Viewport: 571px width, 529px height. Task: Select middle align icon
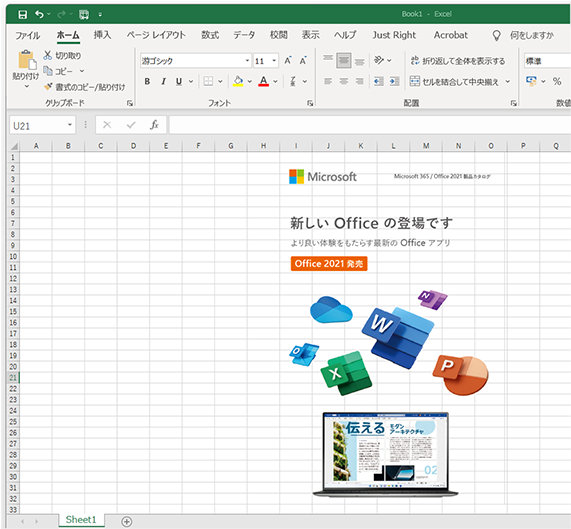click(x=344, y=60)
